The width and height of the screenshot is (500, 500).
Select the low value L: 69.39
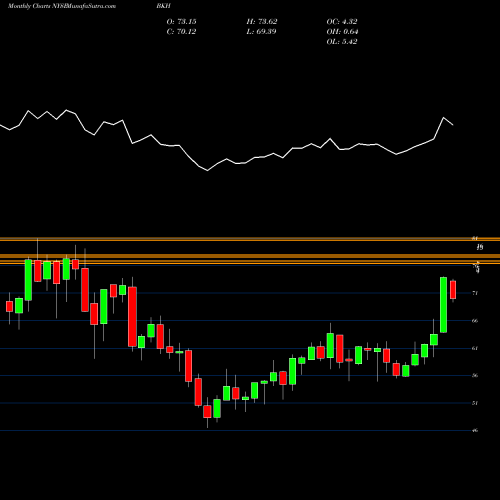point(261,32)
